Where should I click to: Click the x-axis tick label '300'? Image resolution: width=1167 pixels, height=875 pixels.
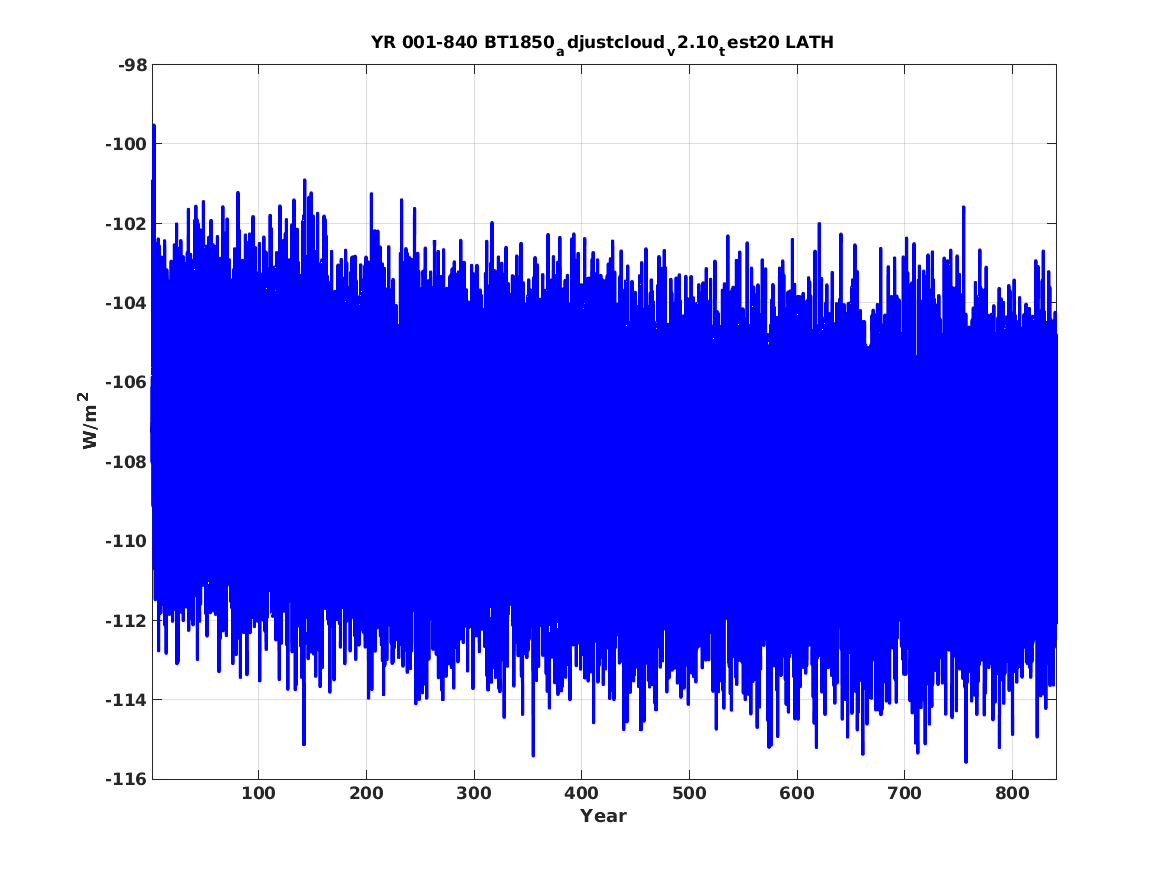click(474, 793)
